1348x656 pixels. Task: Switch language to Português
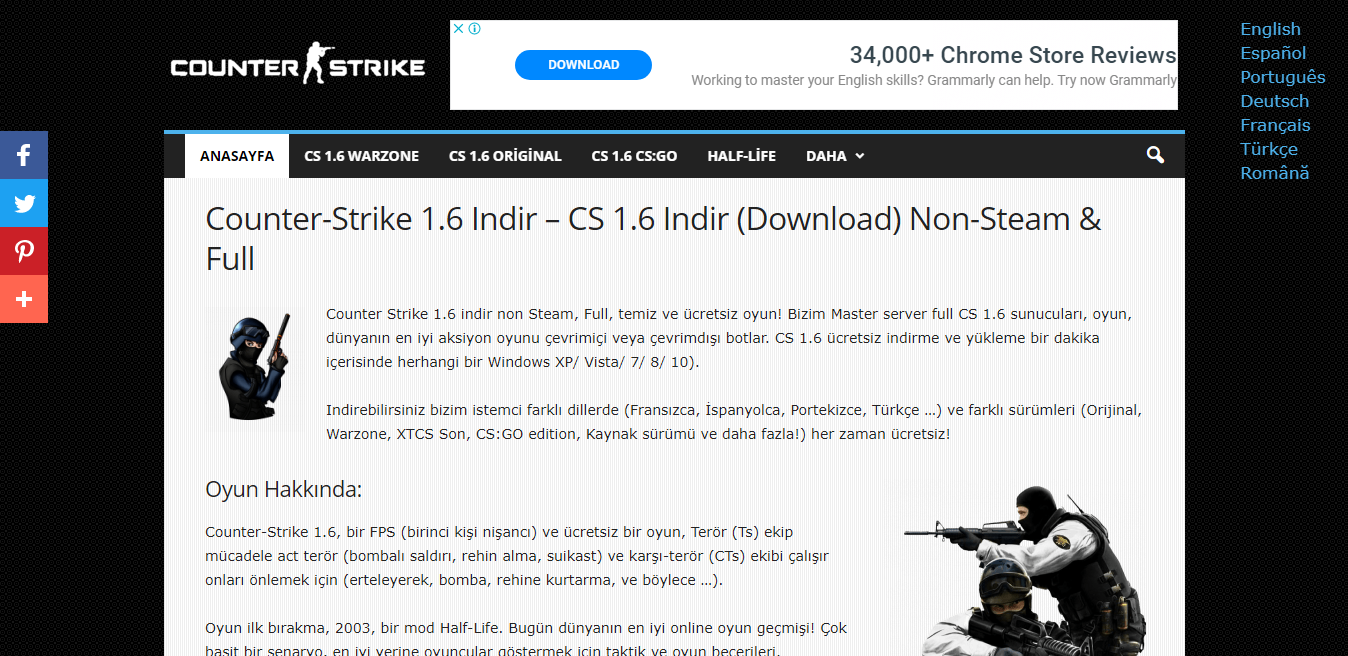tap(1283, 77)
